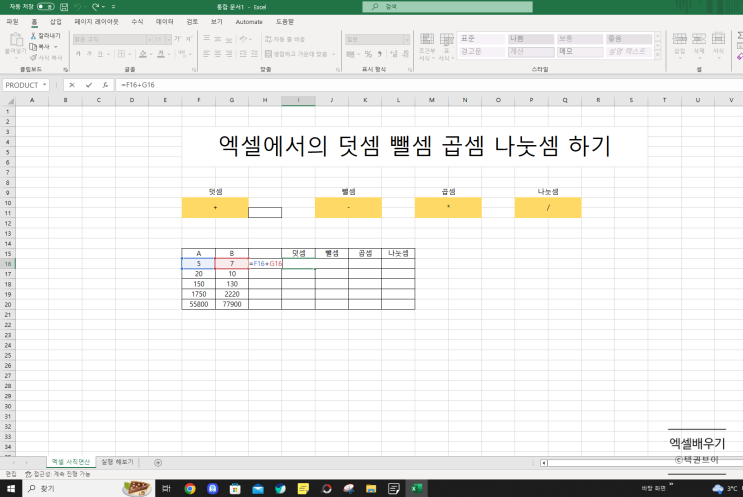This screenshot has width=743, height=497.
Task: Open Format as Table (표 서식)
Action: point(446,47)
